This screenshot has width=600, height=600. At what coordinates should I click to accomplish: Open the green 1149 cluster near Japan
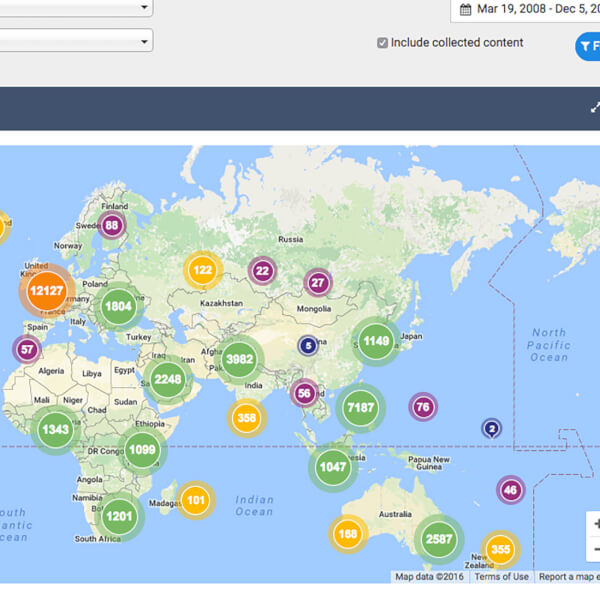pyautogui.click(x=376, y=341)
